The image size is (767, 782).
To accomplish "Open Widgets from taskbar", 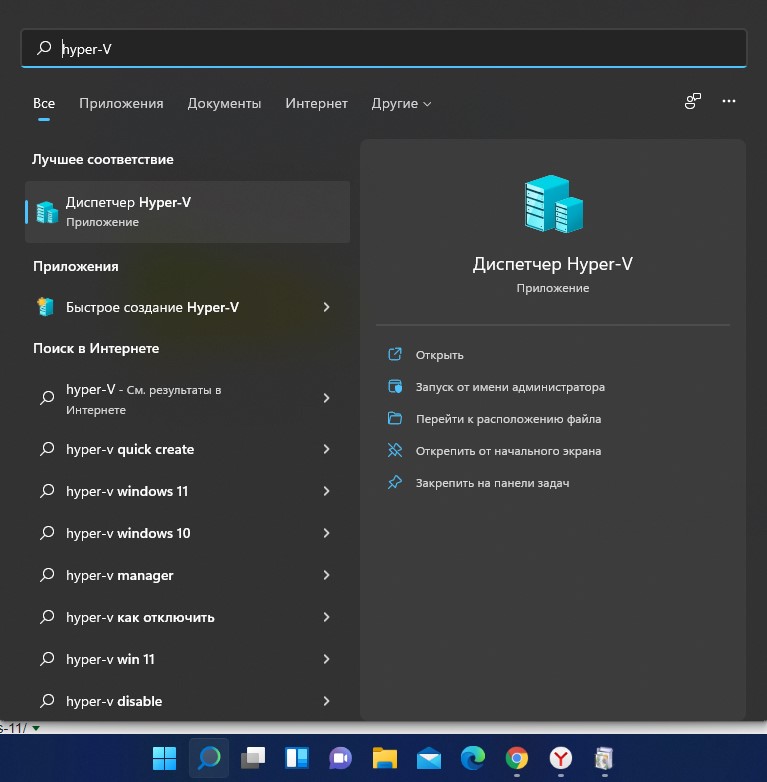I will tap(297, 758).
